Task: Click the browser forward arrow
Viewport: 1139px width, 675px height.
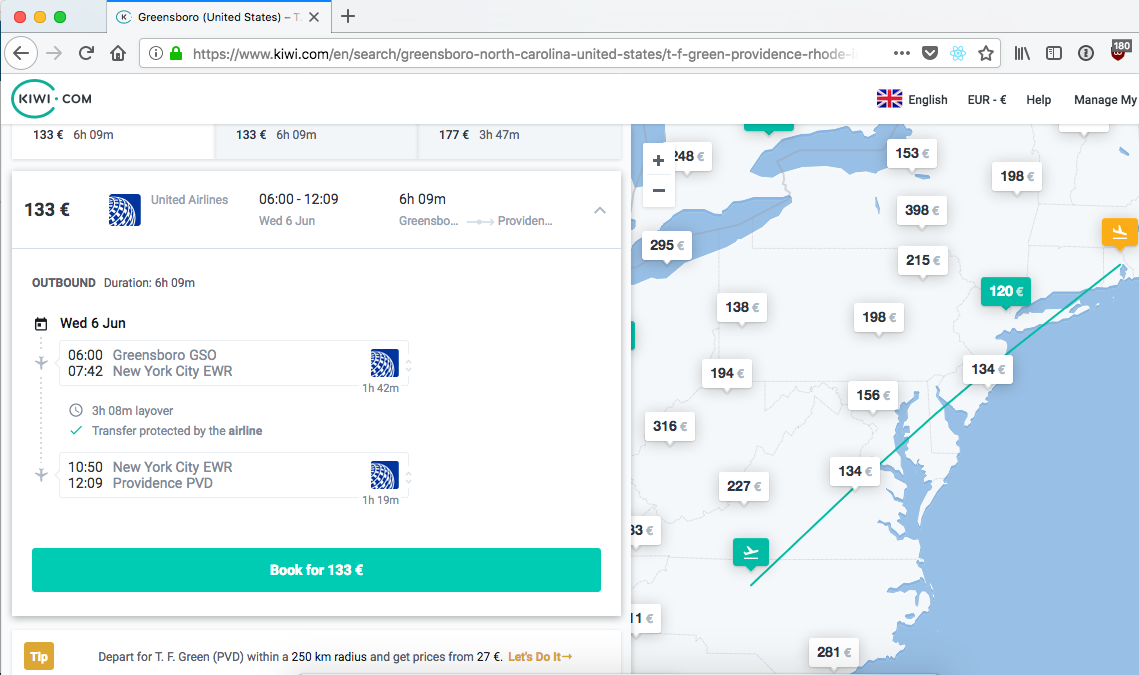Action: pyautogui.click(x=54, y=53)
